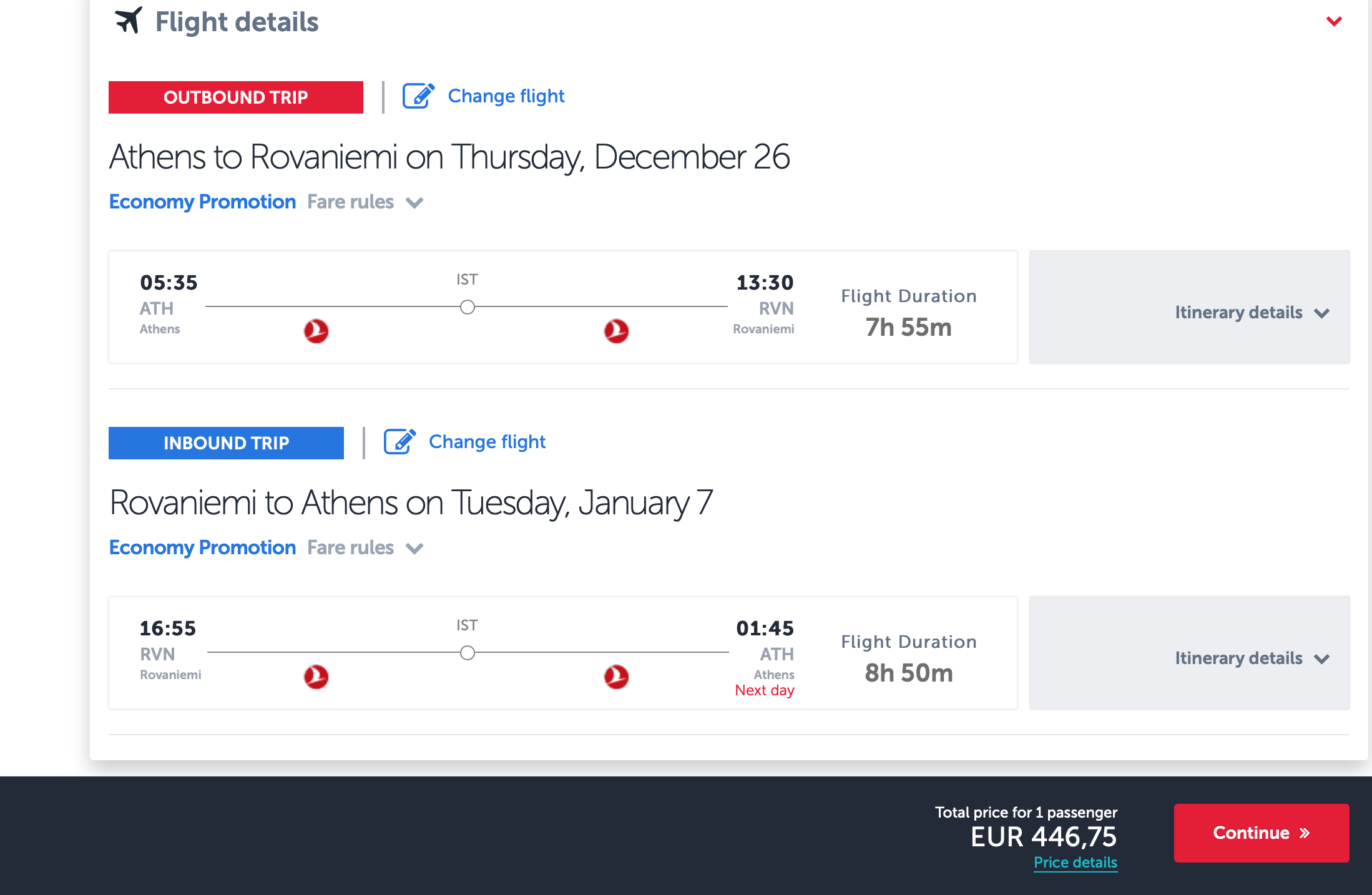Open the Price details link
The image size is (1372, 895).
click(1075, 863)
